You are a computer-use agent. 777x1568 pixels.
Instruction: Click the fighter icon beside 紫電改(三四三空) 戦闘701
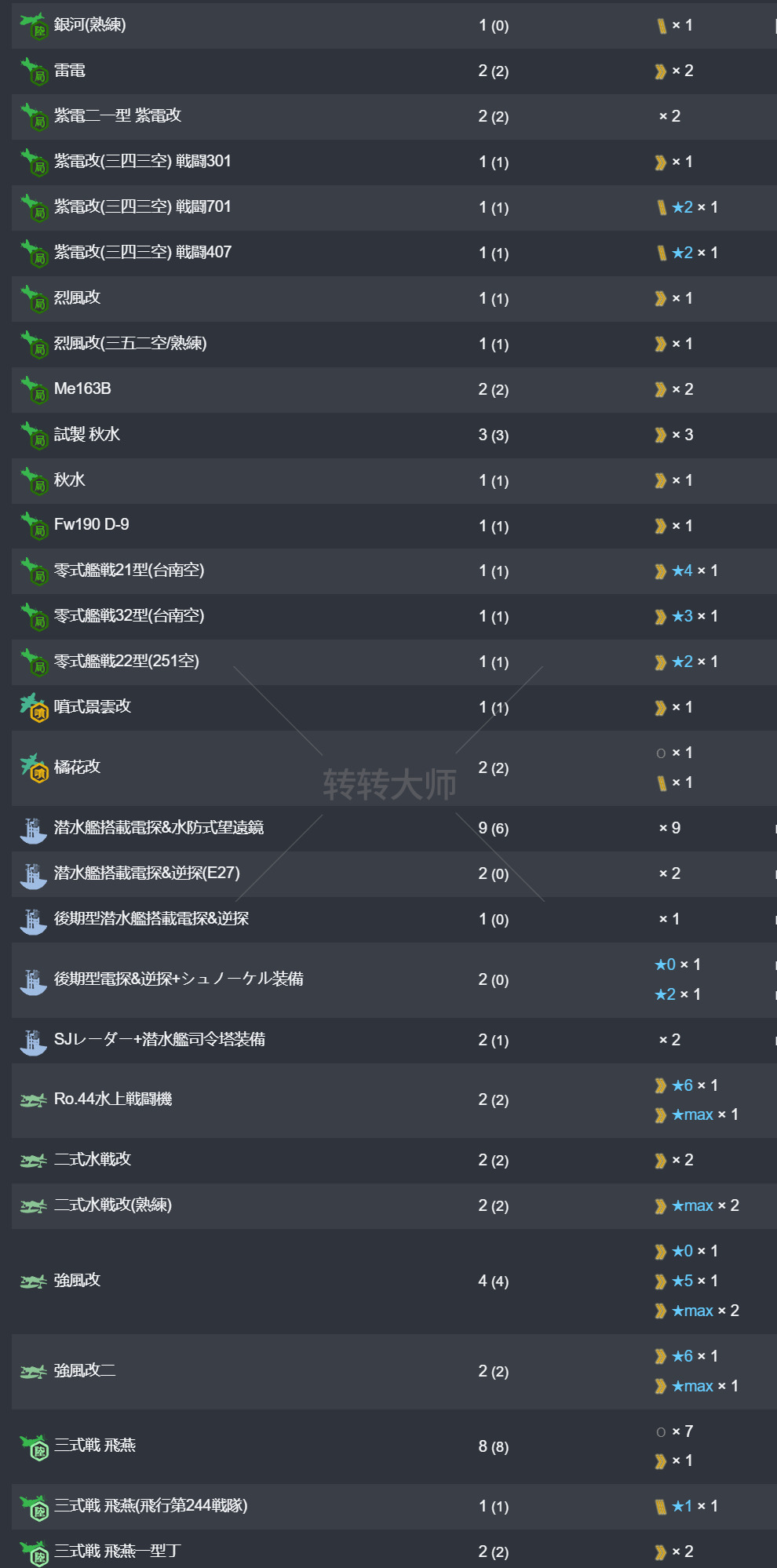[x=34, y=207]
